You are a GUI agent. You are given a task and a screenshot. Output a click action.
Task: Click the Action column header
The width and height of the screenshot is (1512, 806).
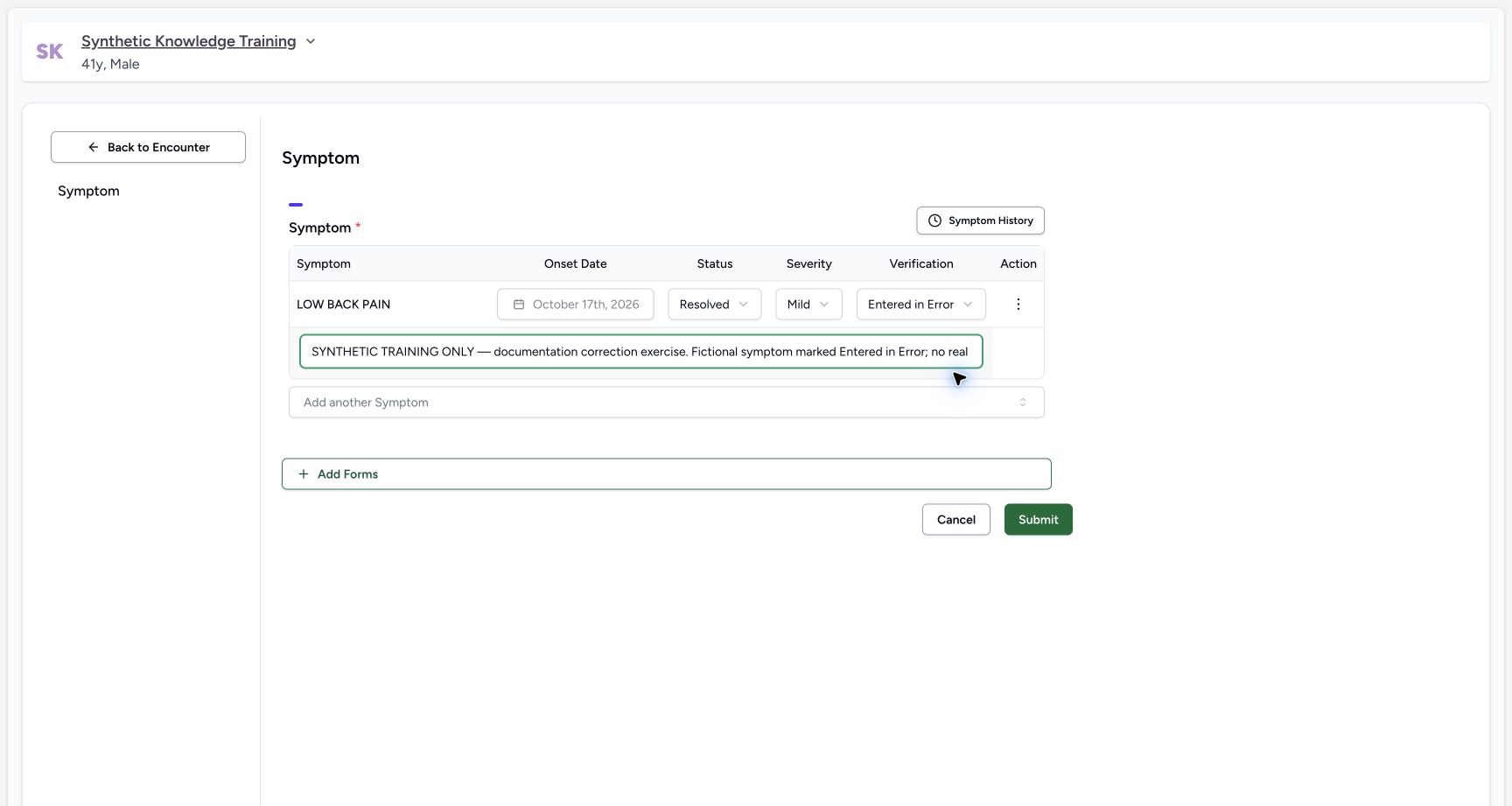(x=1018, y=263)
